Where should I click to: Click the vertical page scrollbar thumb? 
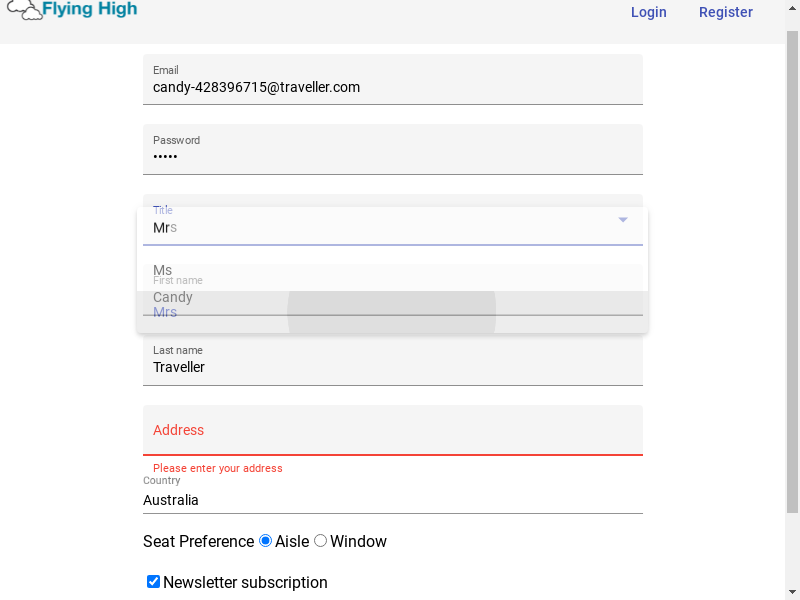792,272
